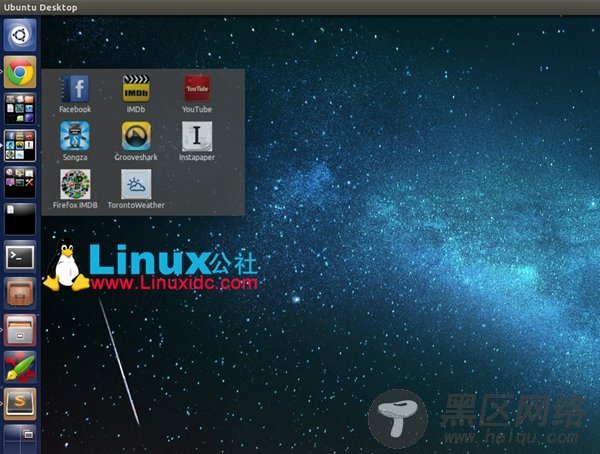600x454 pixels.
Task: Open the Instapaper app
Action: tap(197, 141)
